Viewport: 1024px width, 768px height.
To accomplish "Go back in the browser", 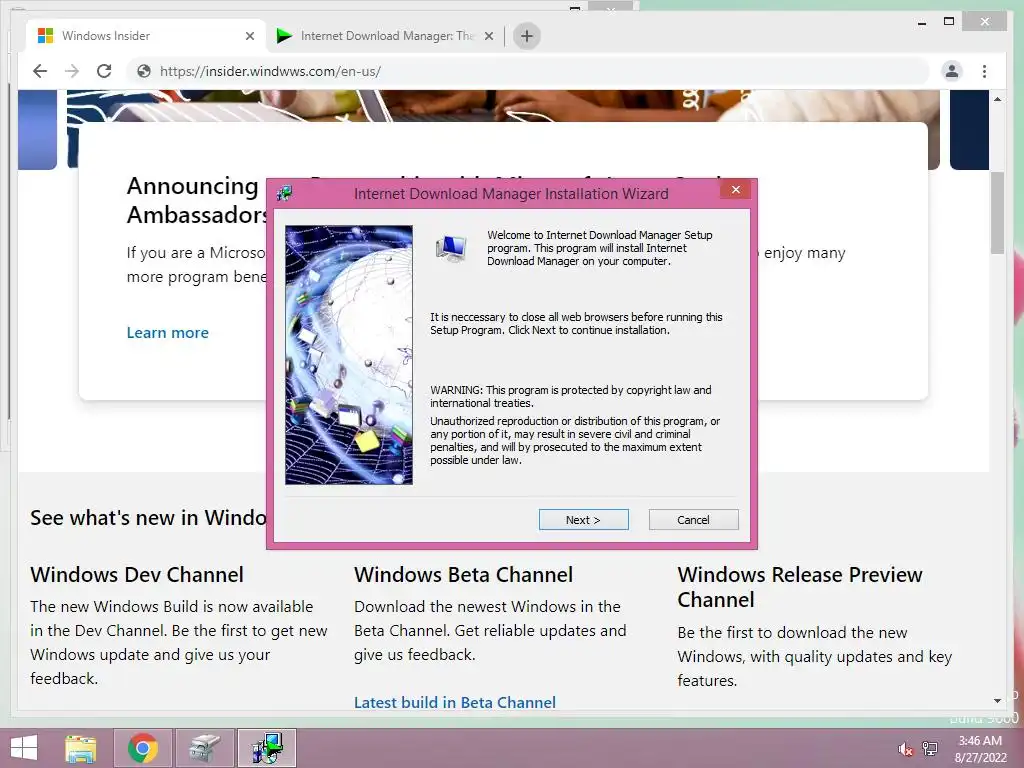I will coord(40,71).
